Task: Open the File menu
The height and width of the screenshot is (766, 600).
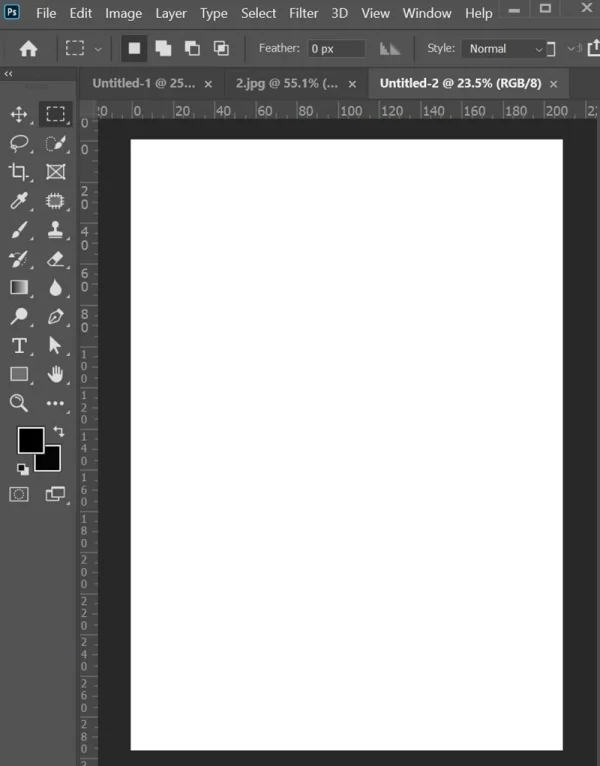Action: (46, 13)
